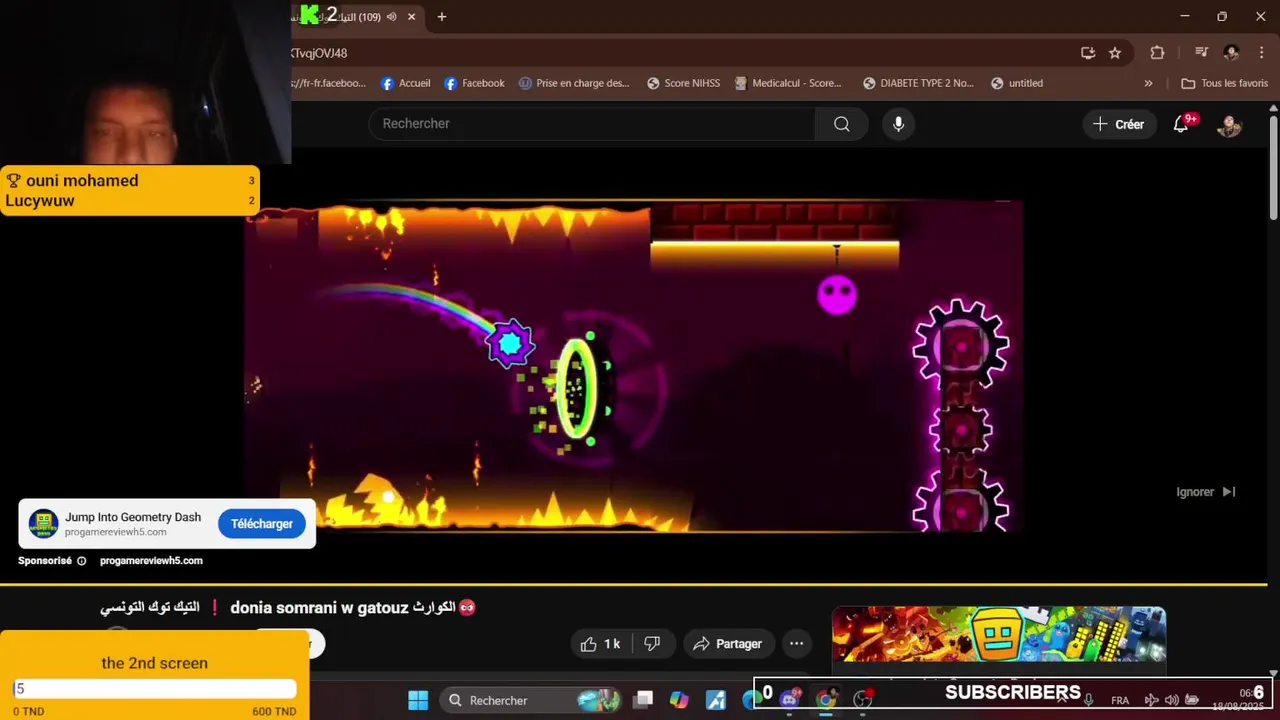The width and height of the screenshot is (1280, 720).
Task: Open a new browser tab
Action: pos(442,17)
